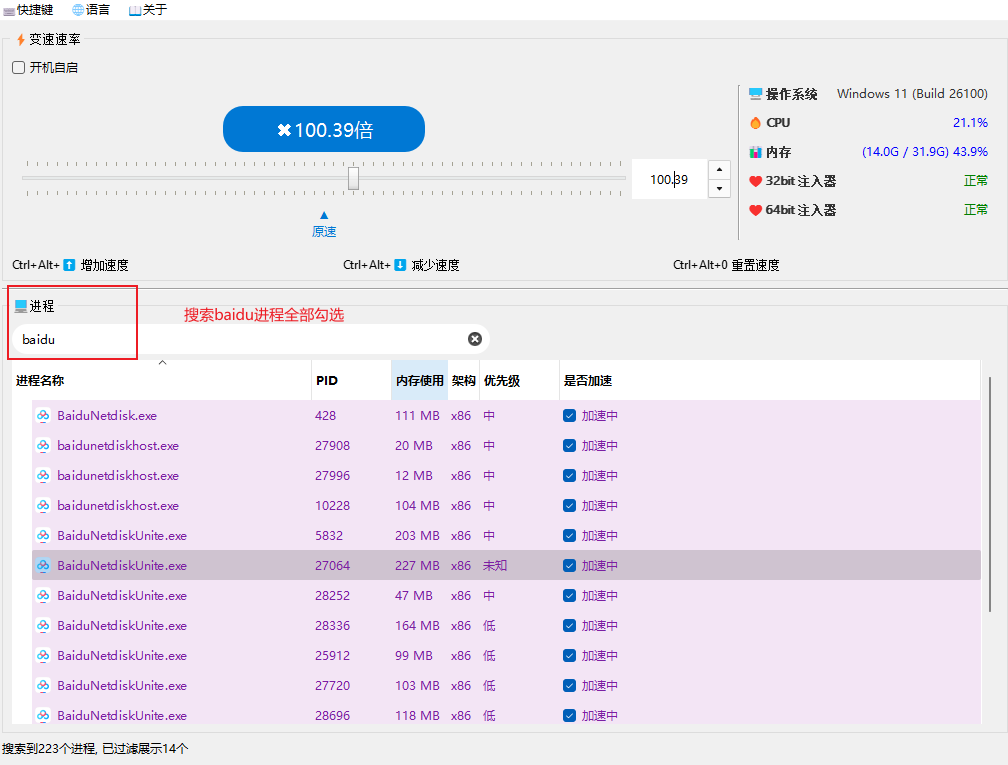This screenshot has height=765, width=1008.
Task: Click the lightning icon beside 变速速率
Action: pos(21,40)
